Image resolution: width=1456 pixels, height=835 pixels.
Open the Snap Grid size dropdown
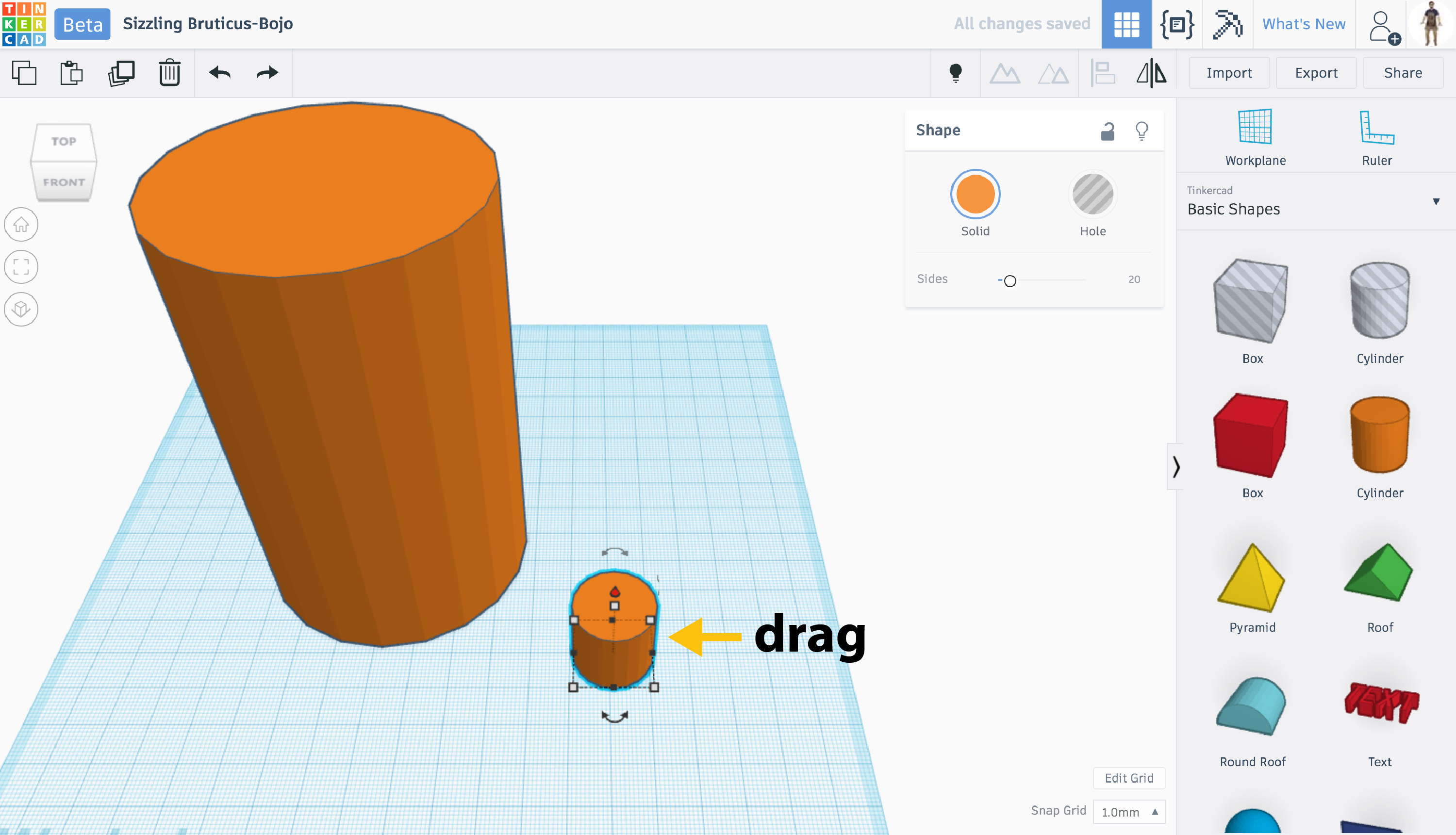coord(1128,812)
